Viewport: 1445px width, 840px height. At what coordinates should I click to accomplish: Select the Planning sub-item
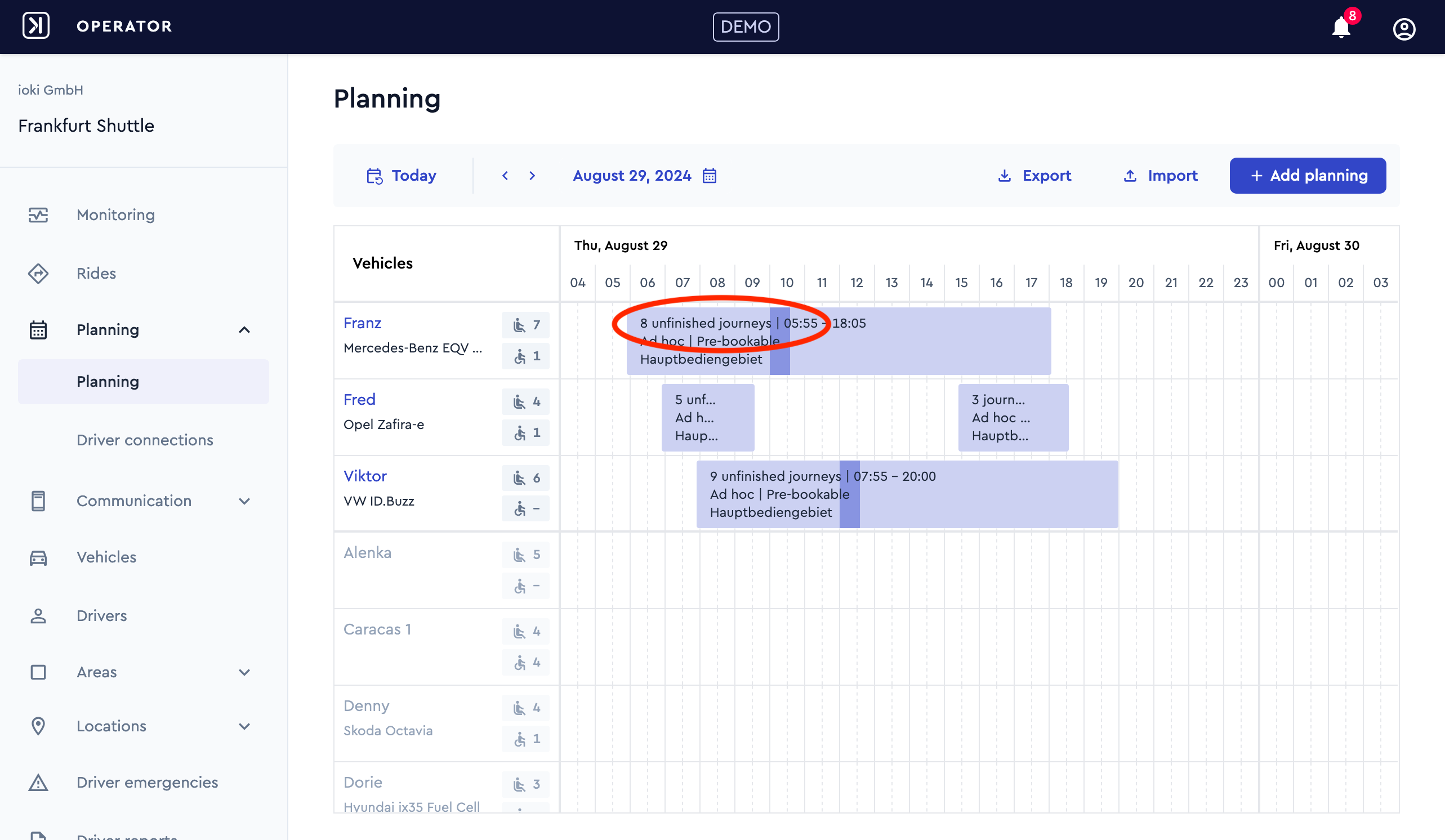point(144,382)
